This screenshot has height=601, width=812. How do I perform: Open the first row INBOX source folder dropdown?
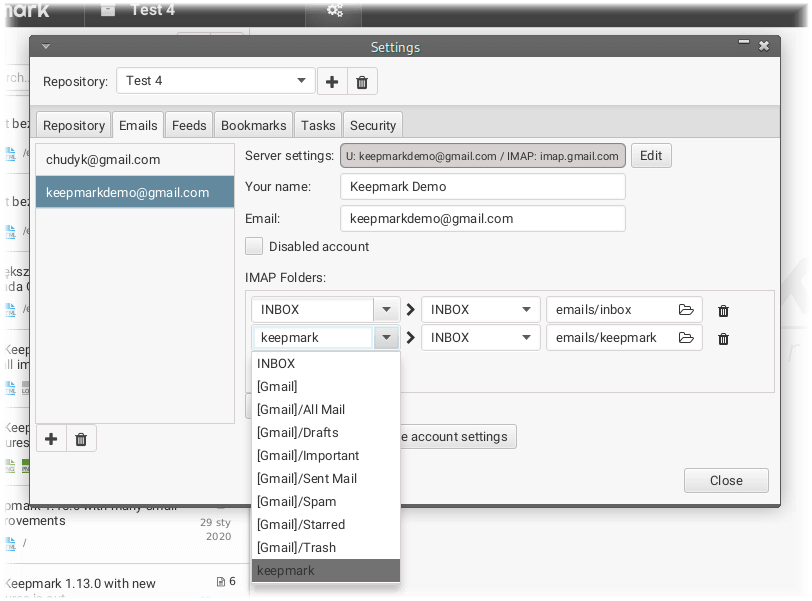386,310
